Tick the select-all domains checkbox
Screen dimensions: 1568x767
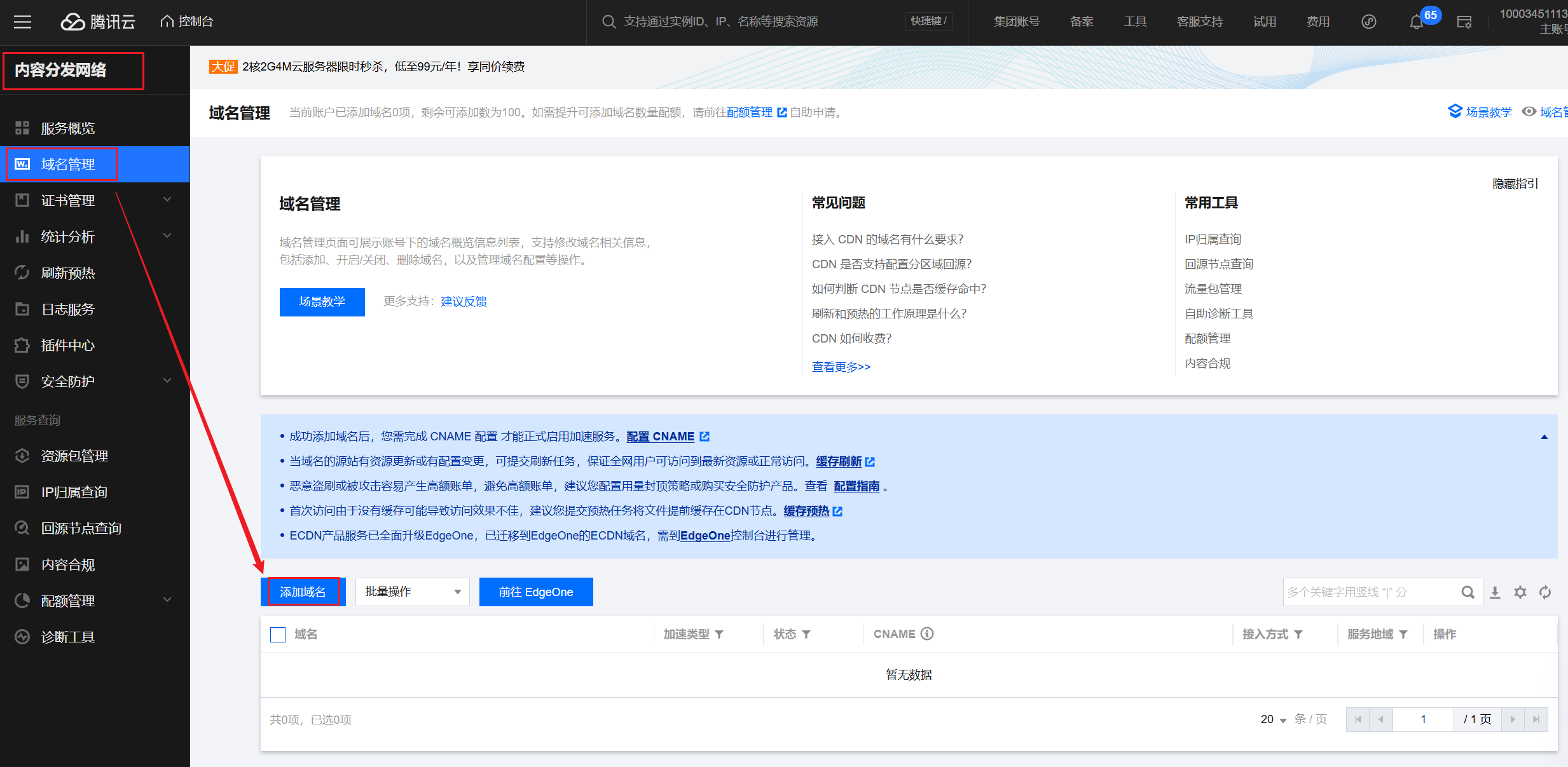pos(278,634)
